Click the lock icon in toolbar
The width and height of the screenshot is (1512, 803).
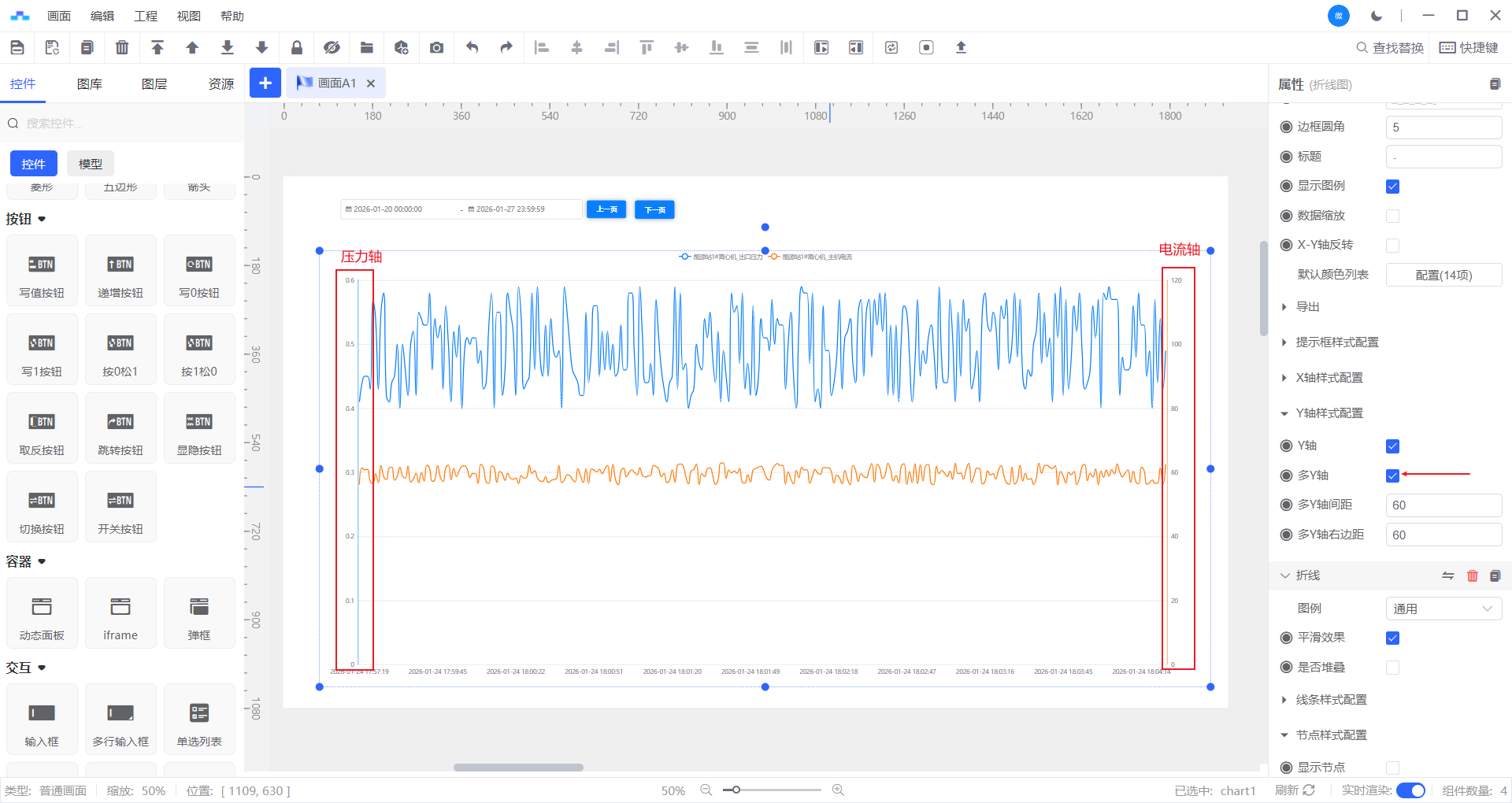click(297, 48)
